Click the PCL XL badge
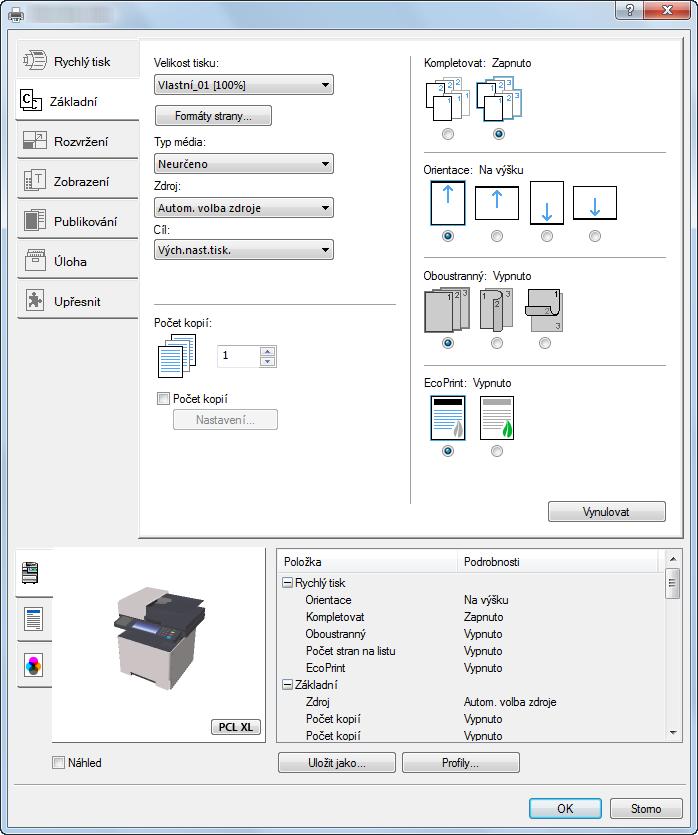698x835 pixels. [x=236, y=727]
